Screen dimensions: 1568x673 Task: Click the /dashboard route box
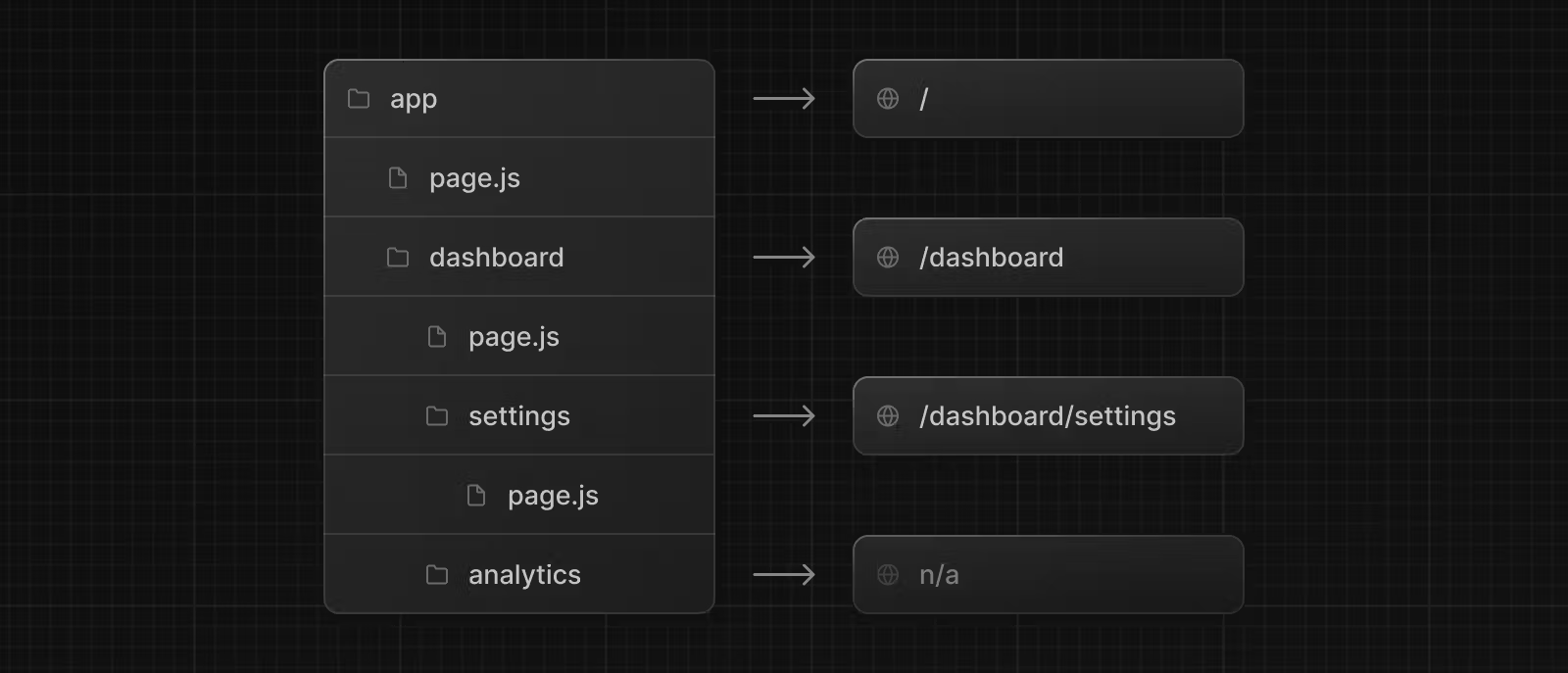pyautogui.click(x=1048, y=258)
